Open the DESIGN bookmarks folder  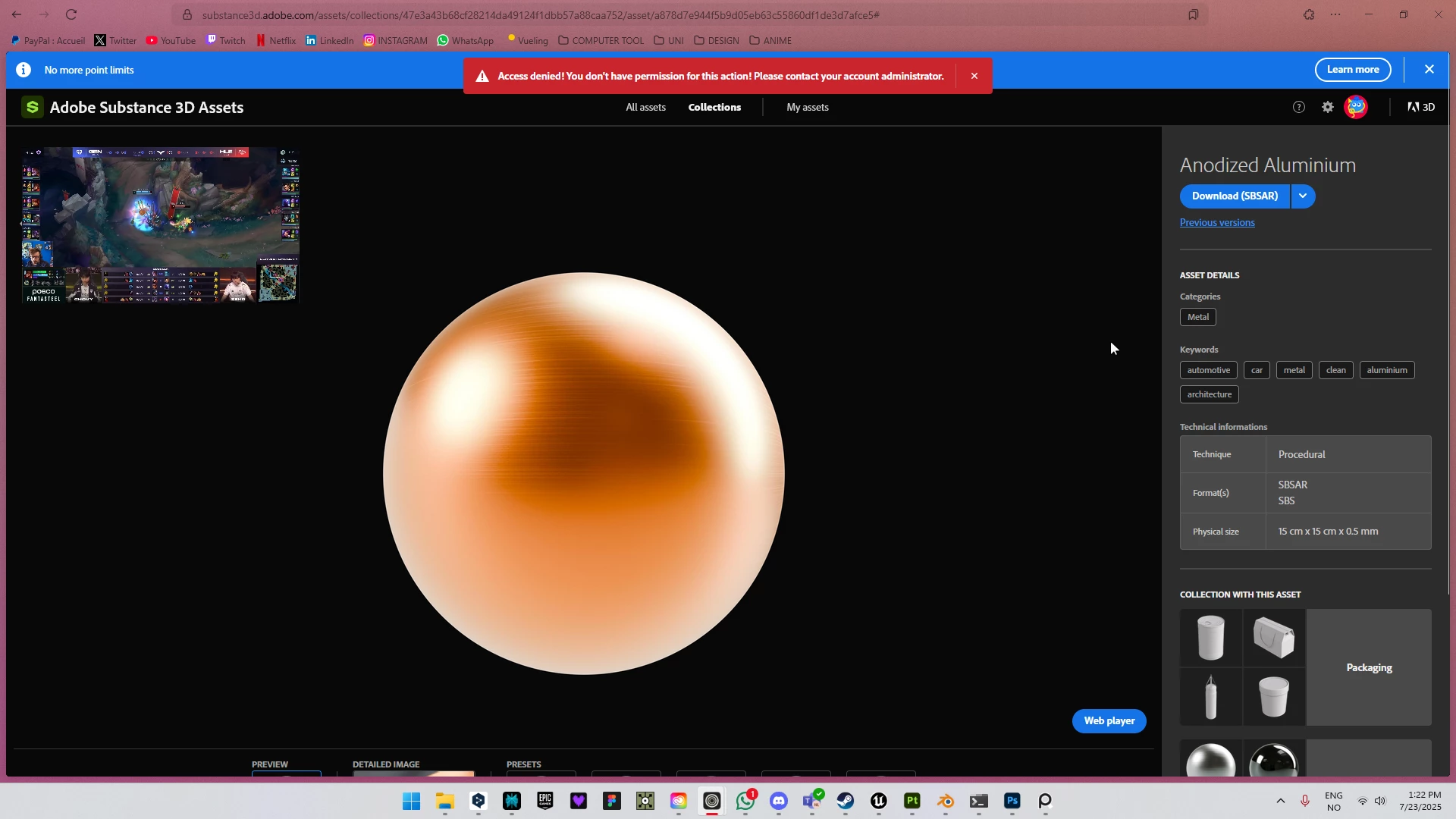716,40
